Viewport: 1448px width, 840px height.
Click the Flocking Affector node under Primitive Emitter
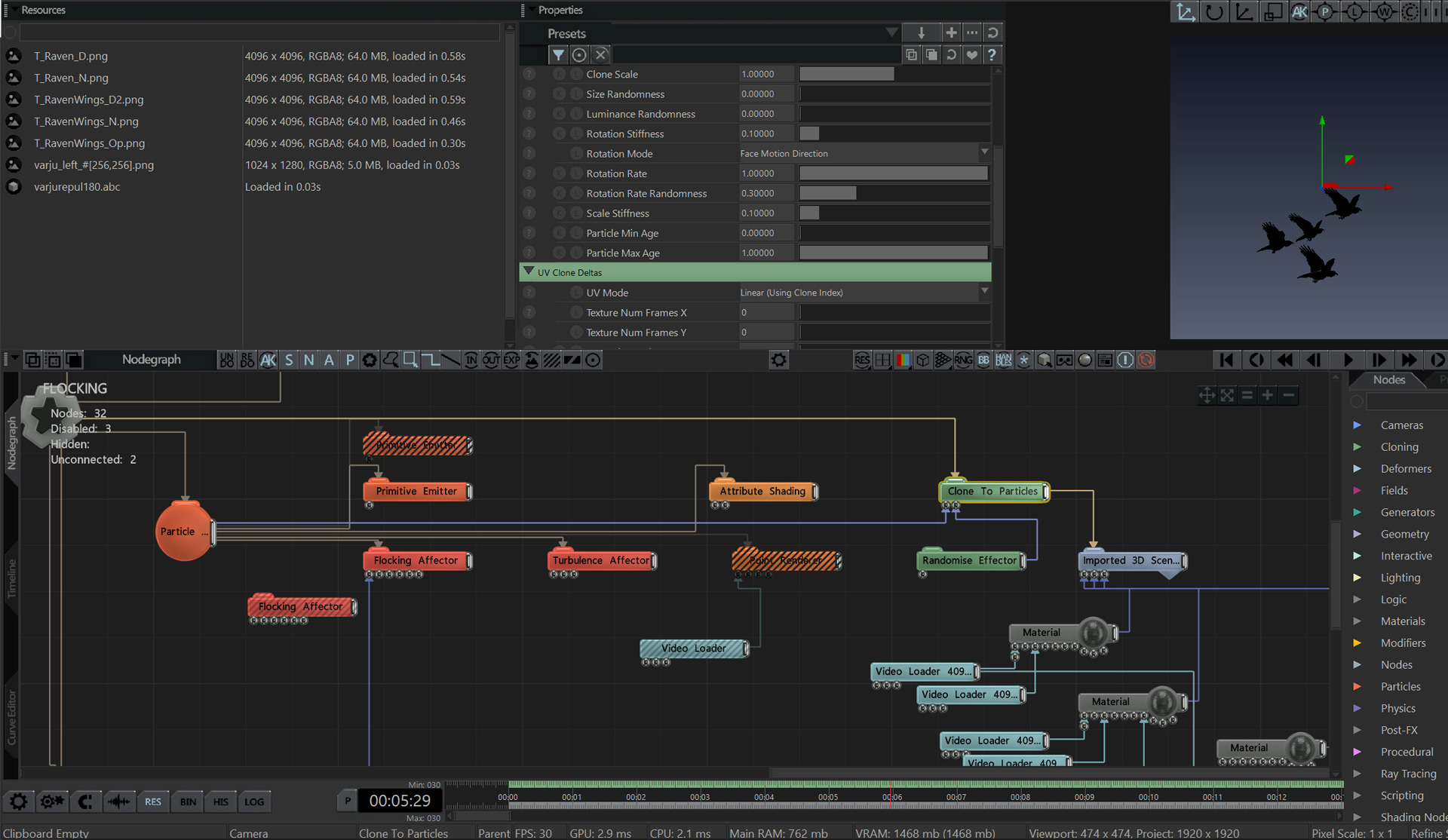point(416,561)
